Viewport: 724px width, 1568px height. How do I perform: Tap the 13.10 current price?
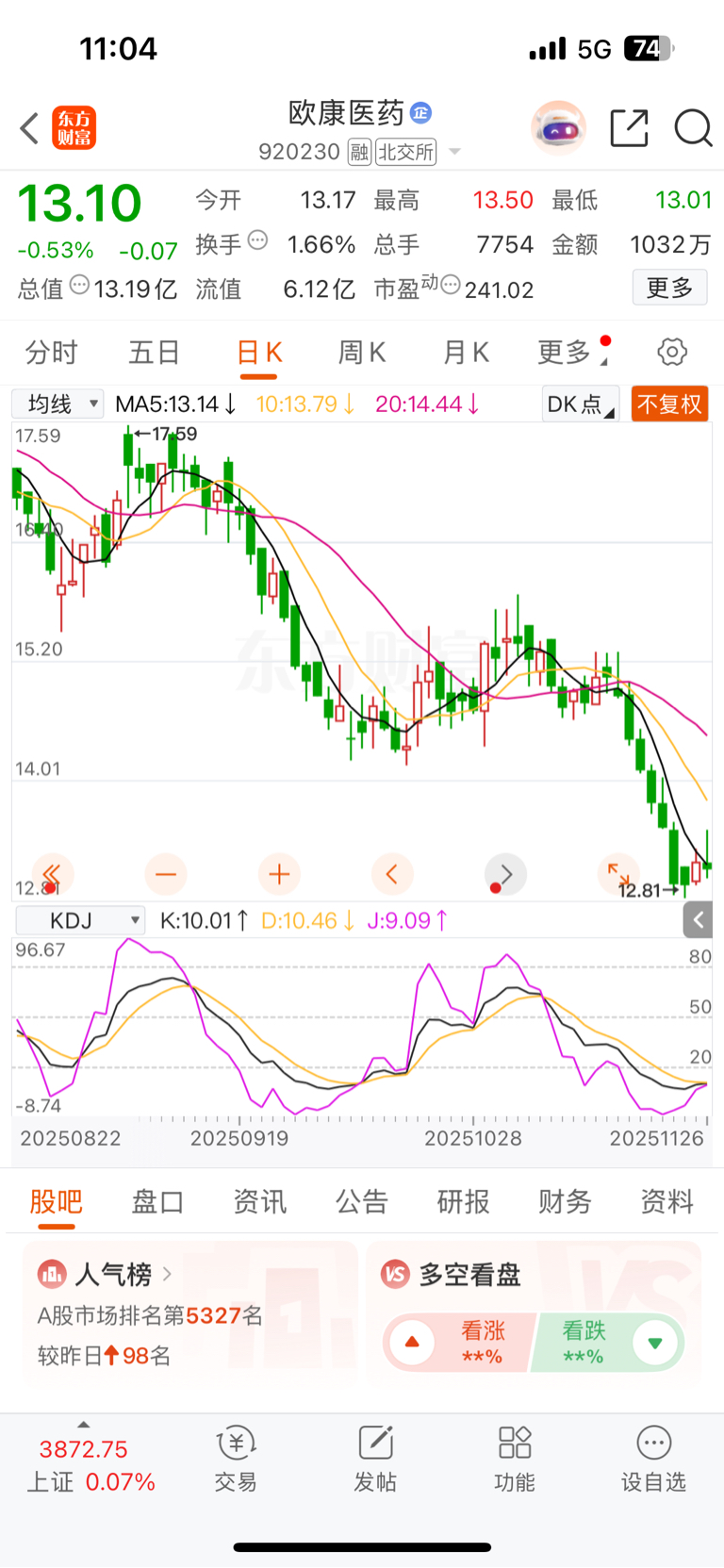click(79, 203)
